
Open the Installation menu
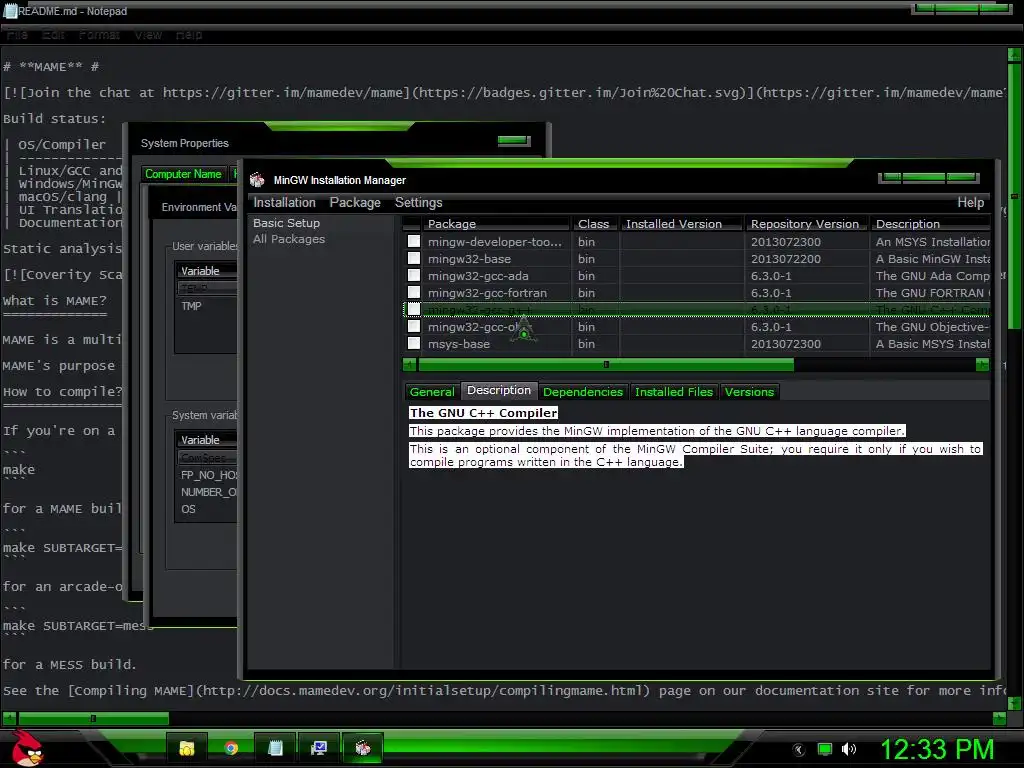tap(284, 202)
